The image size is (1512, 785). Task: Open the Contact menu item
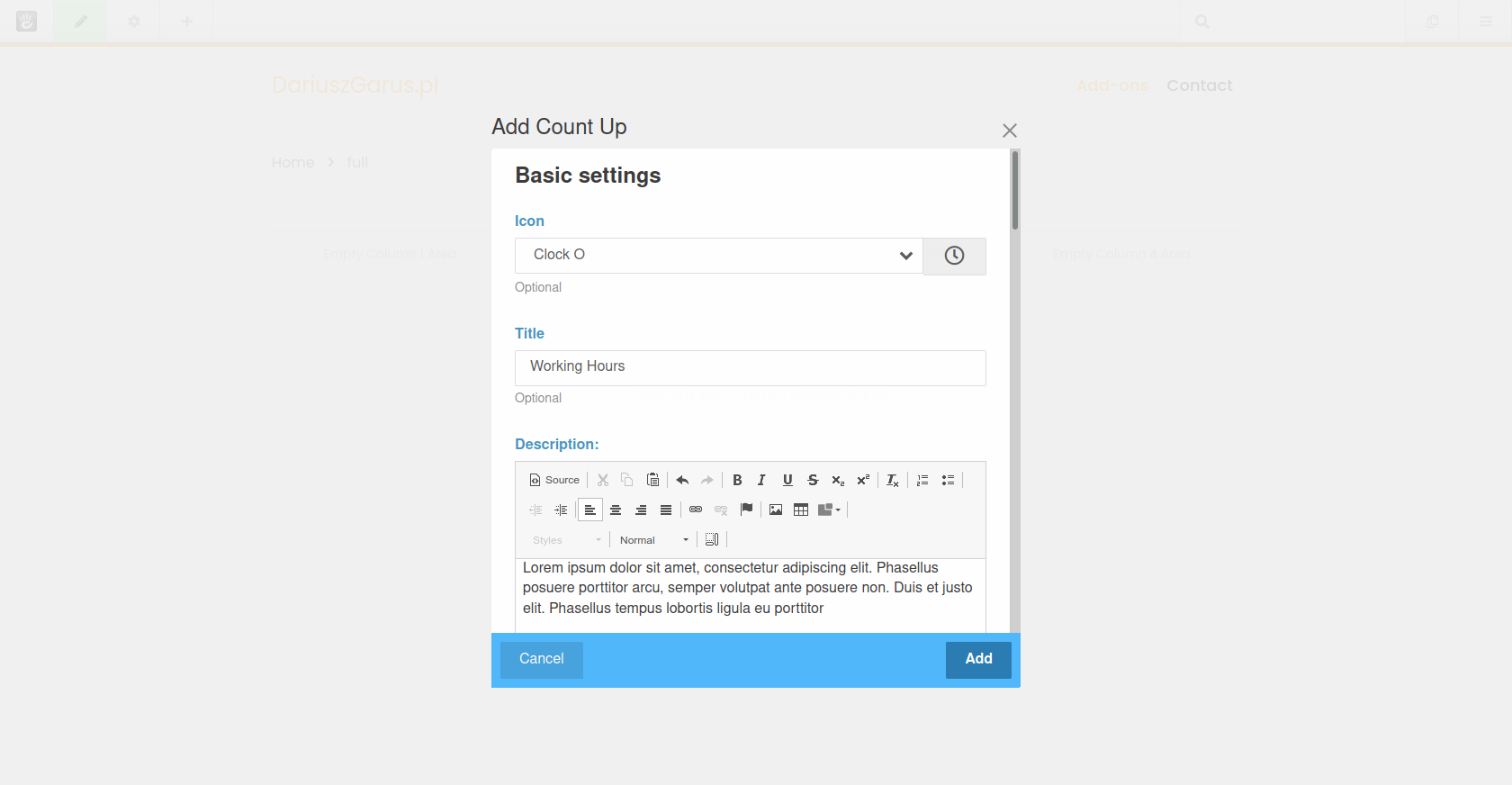click(x=1199, y=86)
